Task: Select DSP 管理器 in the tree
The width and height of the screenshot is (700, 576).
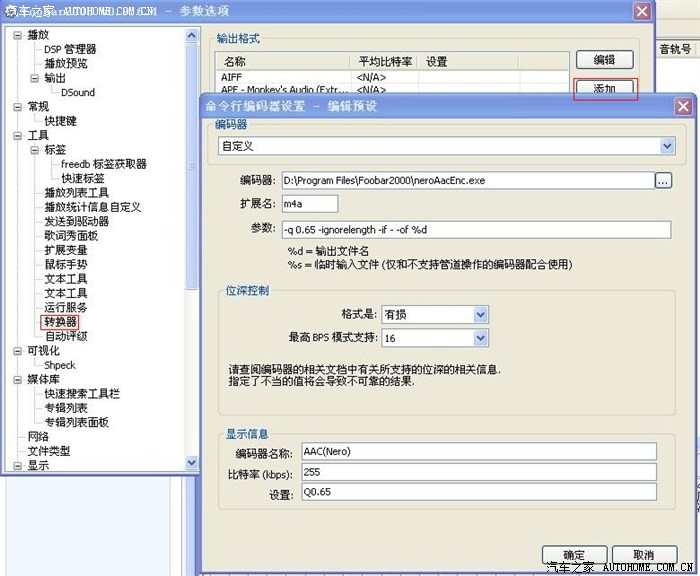Action: 70,50
